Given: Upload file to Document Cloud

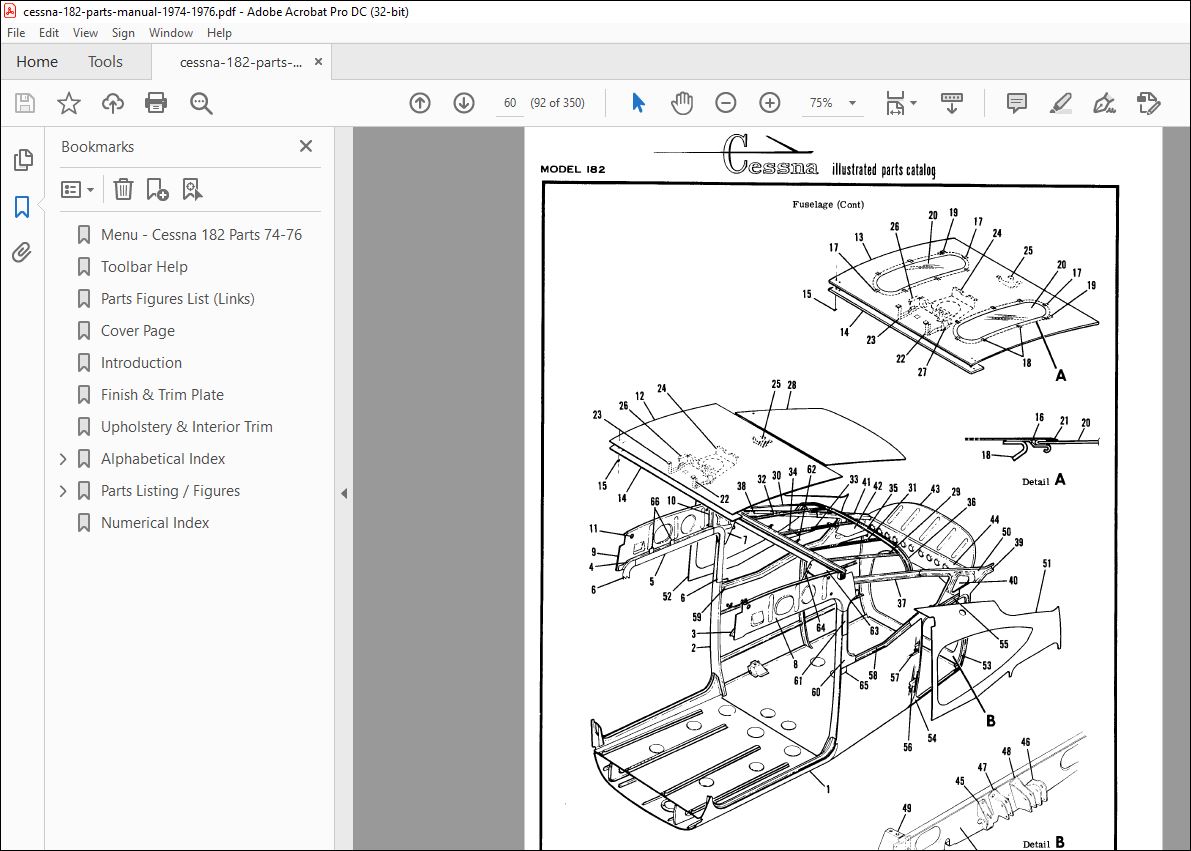Looking at the screenshot, I should coord(112,103).
